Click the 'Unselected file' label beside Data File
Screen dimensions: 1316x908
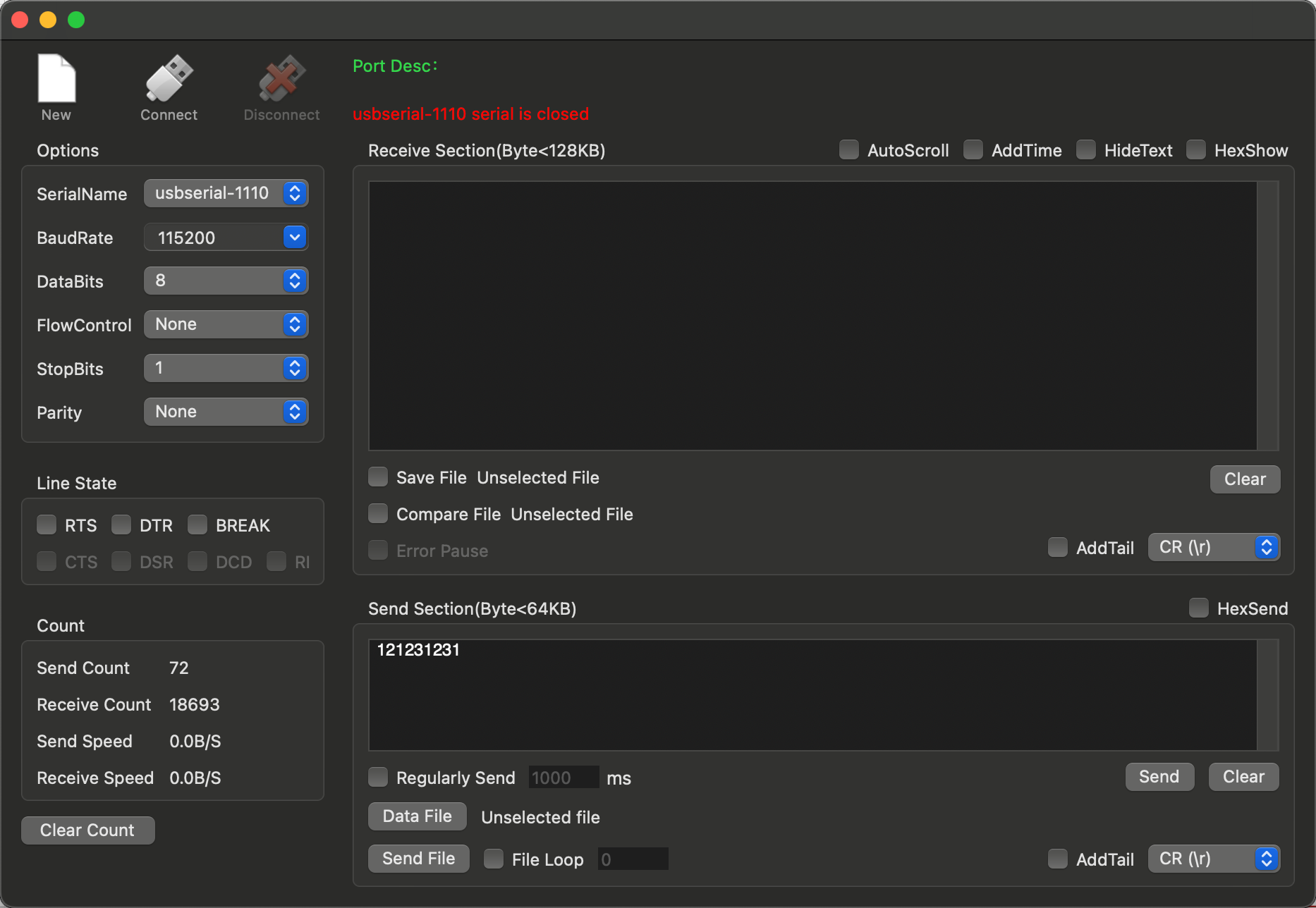click(540, 817)
